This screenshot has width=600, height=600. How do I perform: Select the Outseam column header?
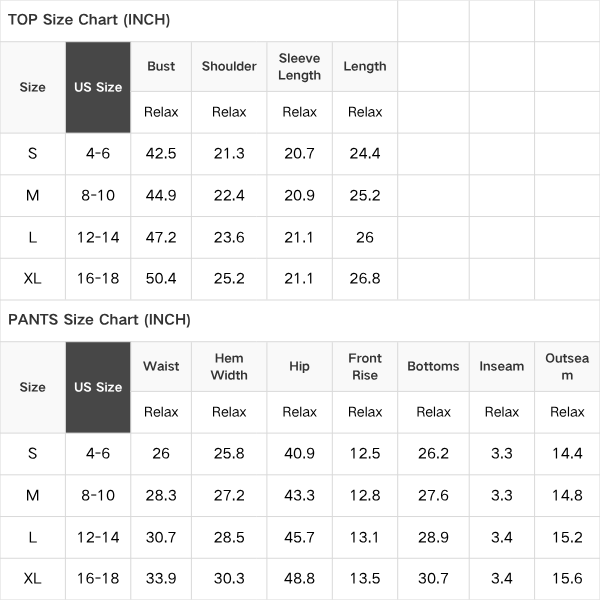tap(567, 367)
